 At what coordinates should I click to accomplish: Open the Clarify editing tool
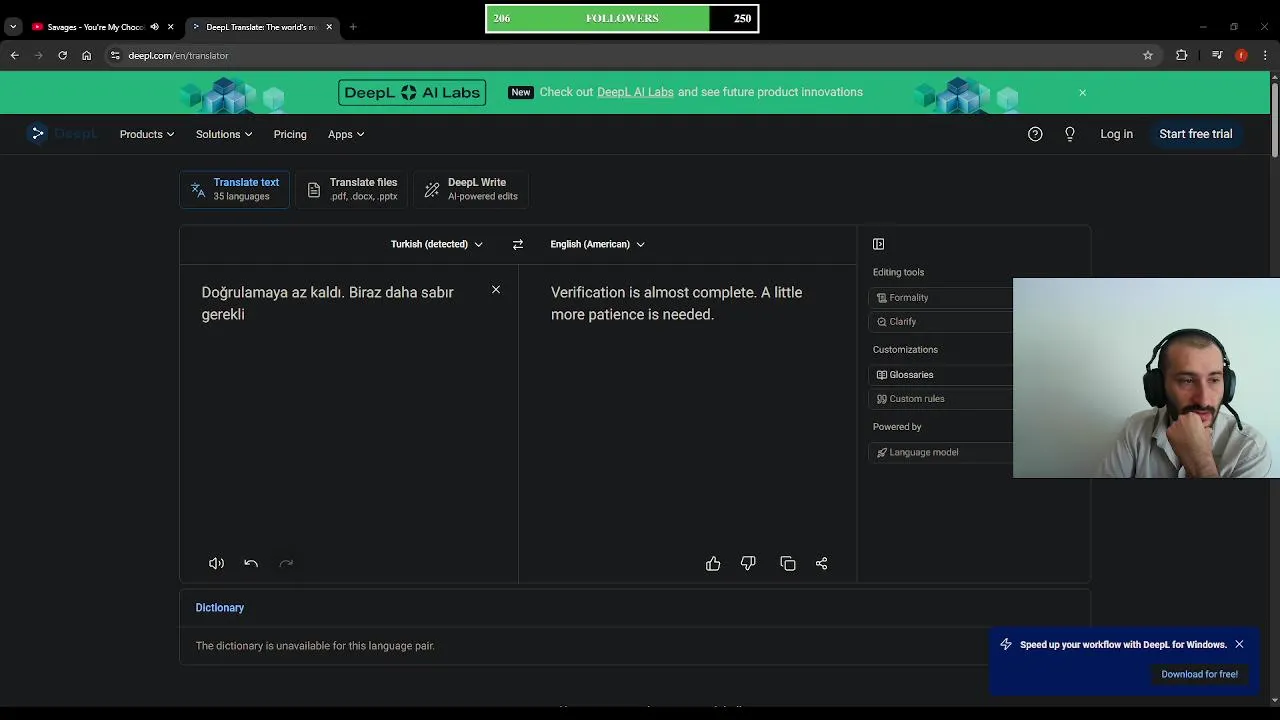tap(942, 321)
